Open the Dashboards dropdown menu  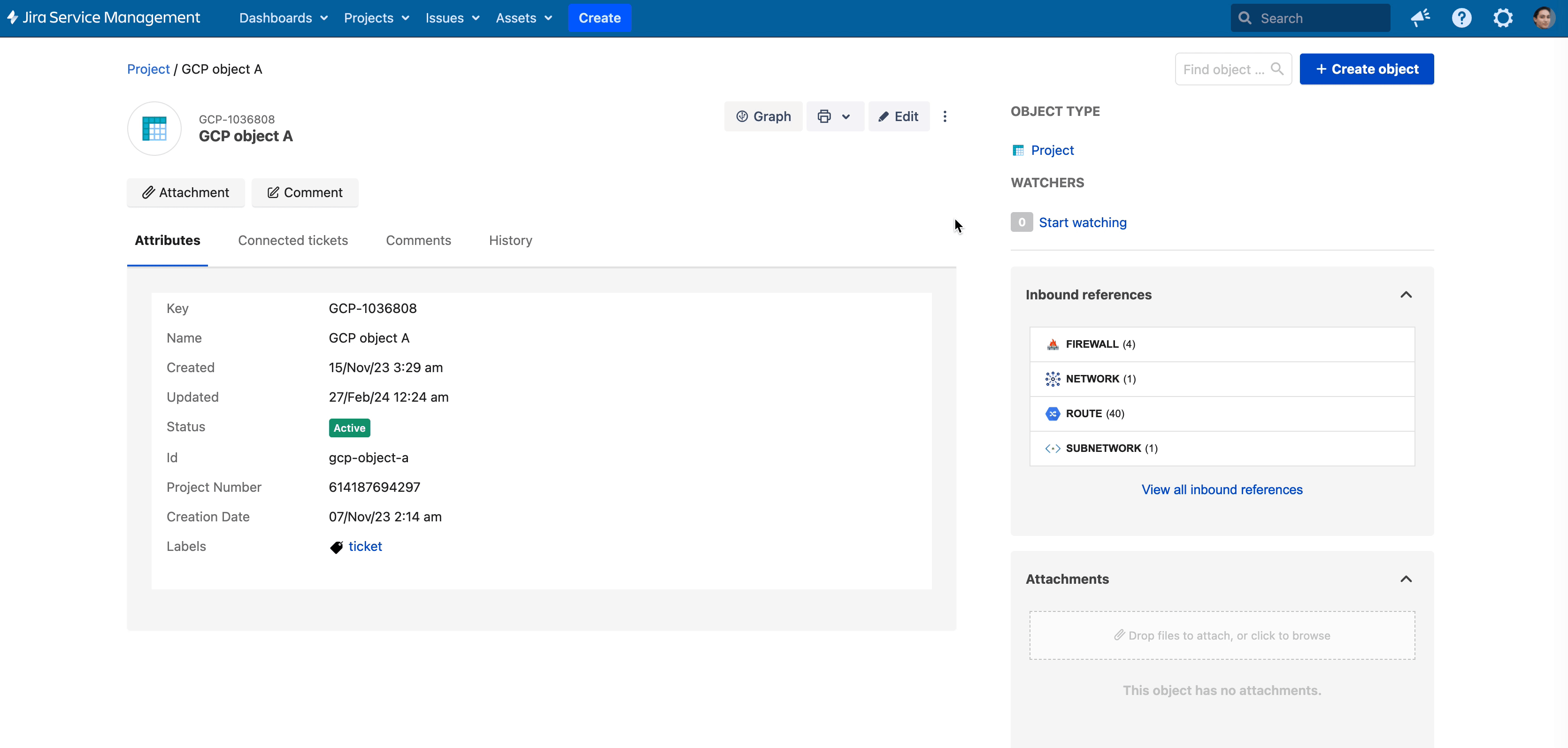tap(284, 18)
